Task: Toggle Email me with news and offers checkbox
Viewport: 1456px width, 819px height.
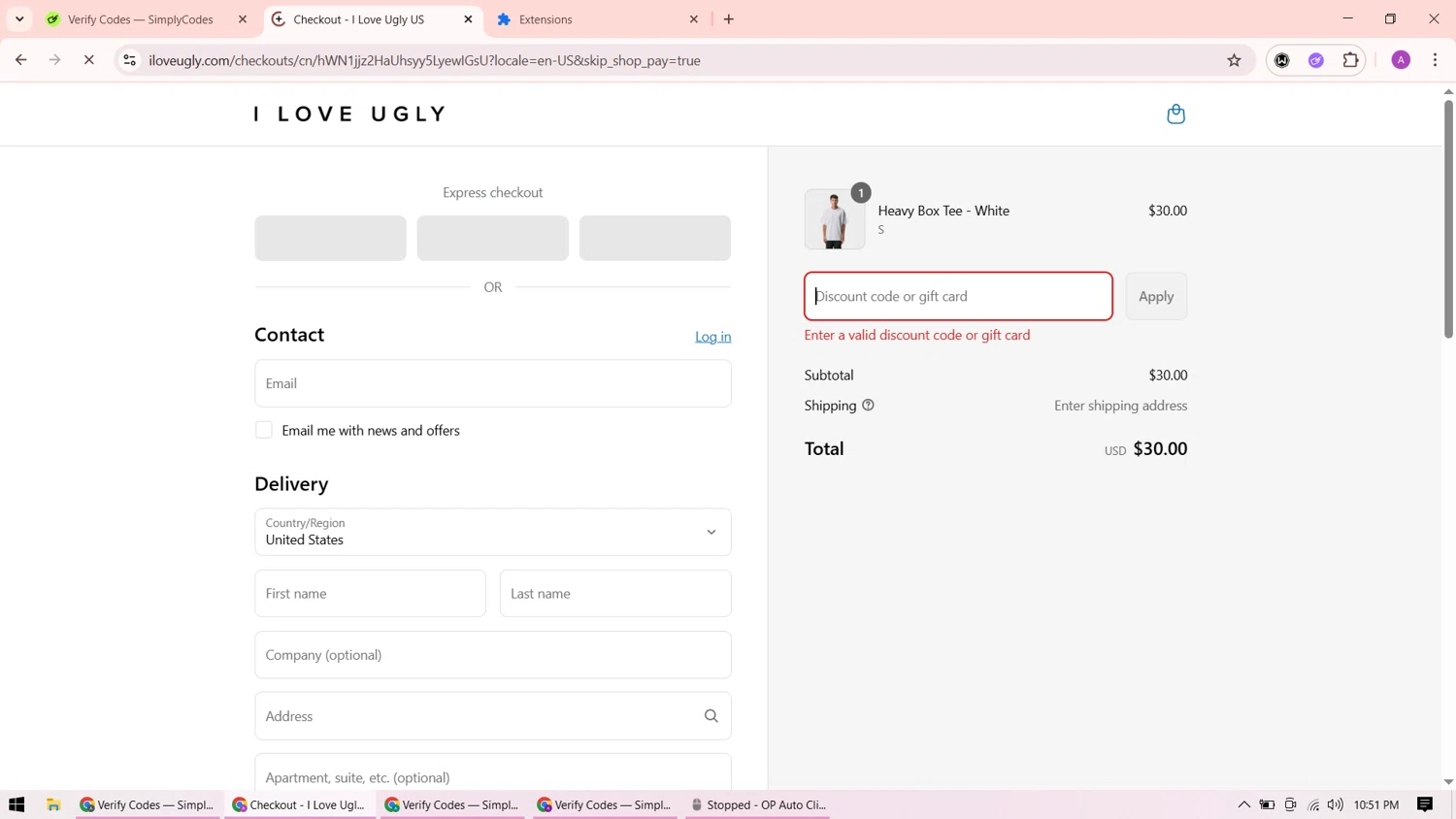Action: pyautogui.click(x=264, y=430)
